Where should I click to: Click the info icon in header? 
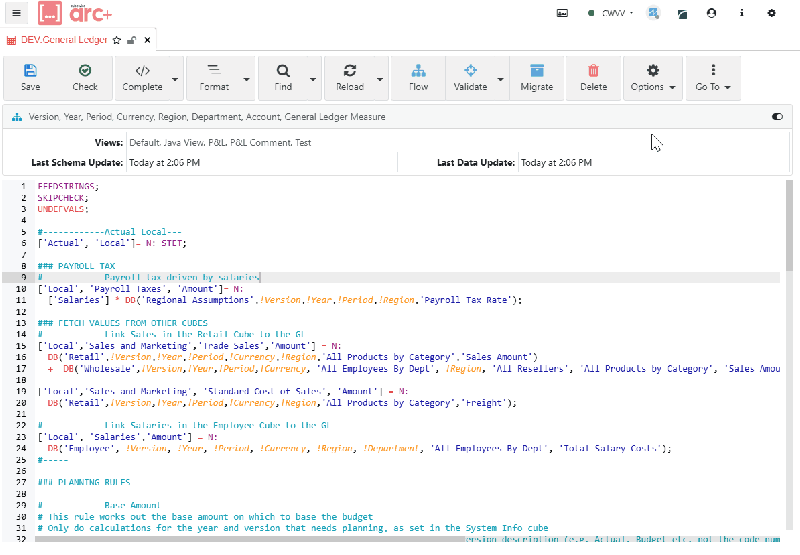pos(741,13)
